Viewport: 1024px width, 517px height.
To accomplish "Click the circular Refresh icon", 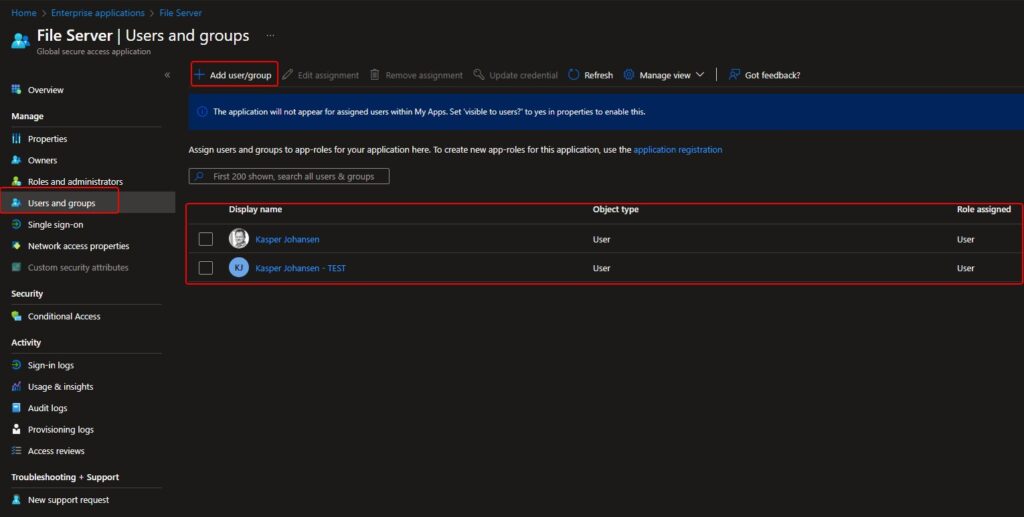I will coord(573,75).
